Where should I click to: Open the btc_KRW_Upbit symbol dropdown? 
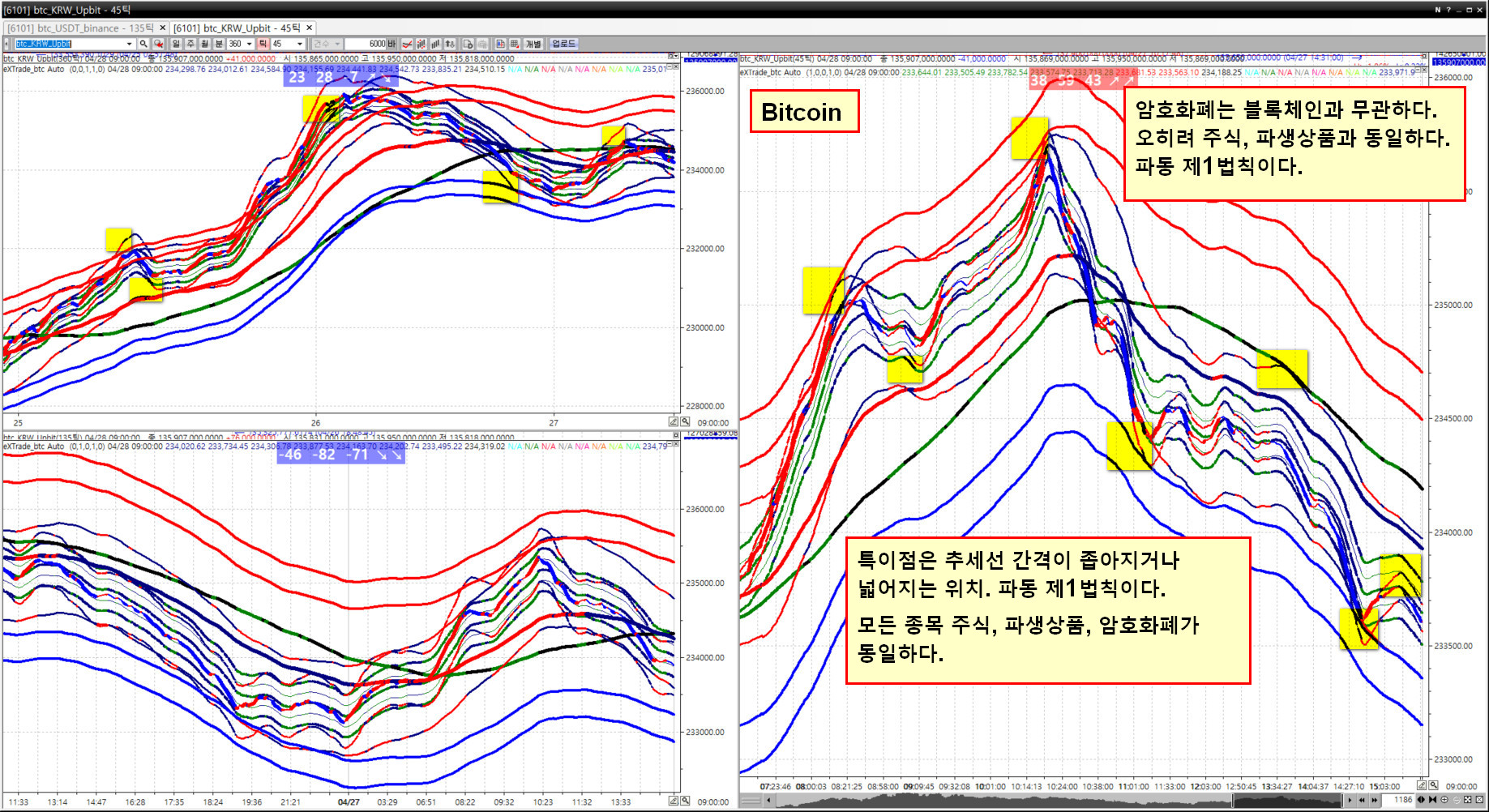pyautogui.click(x=129, y=44)
